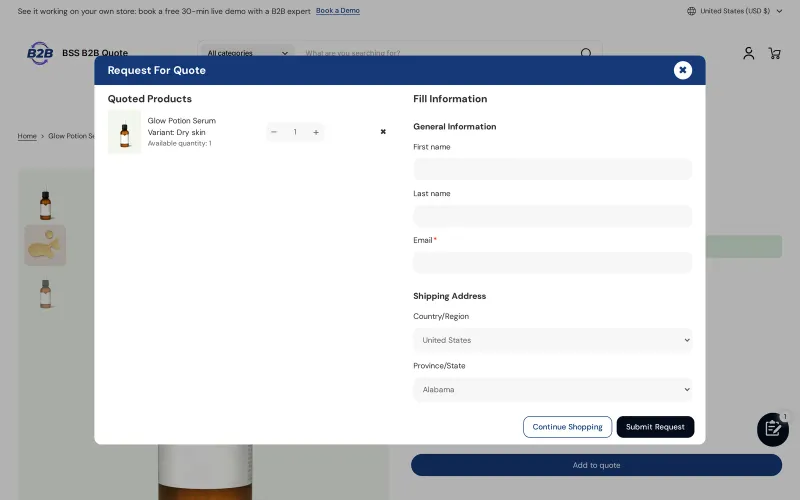Click the Home breadcrumb link
Viewport: 800px width, 500px height.
tap(27, 136)
